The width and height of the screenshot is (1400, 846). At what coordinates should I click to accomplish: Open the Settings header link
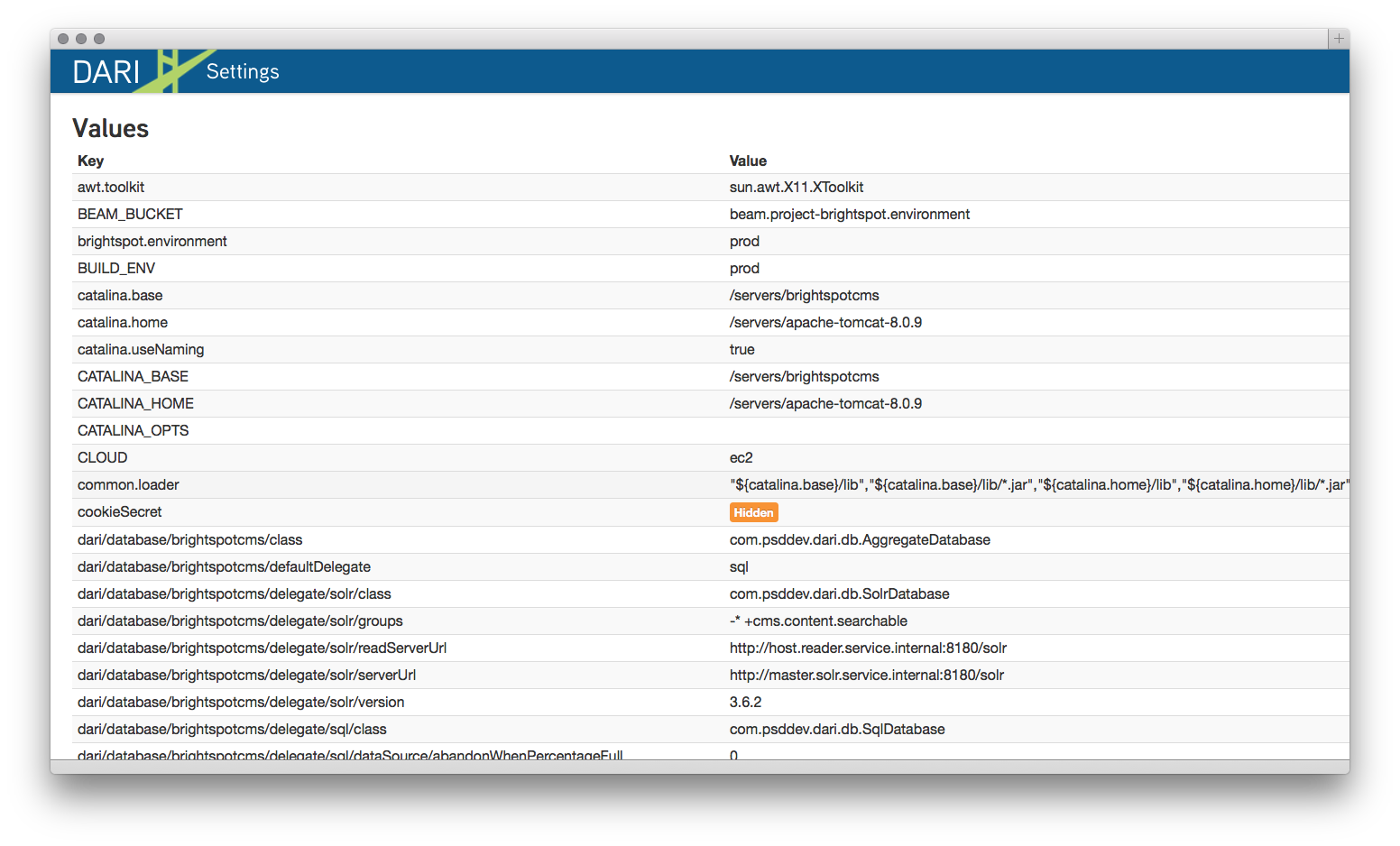click(x=243, y=72)
